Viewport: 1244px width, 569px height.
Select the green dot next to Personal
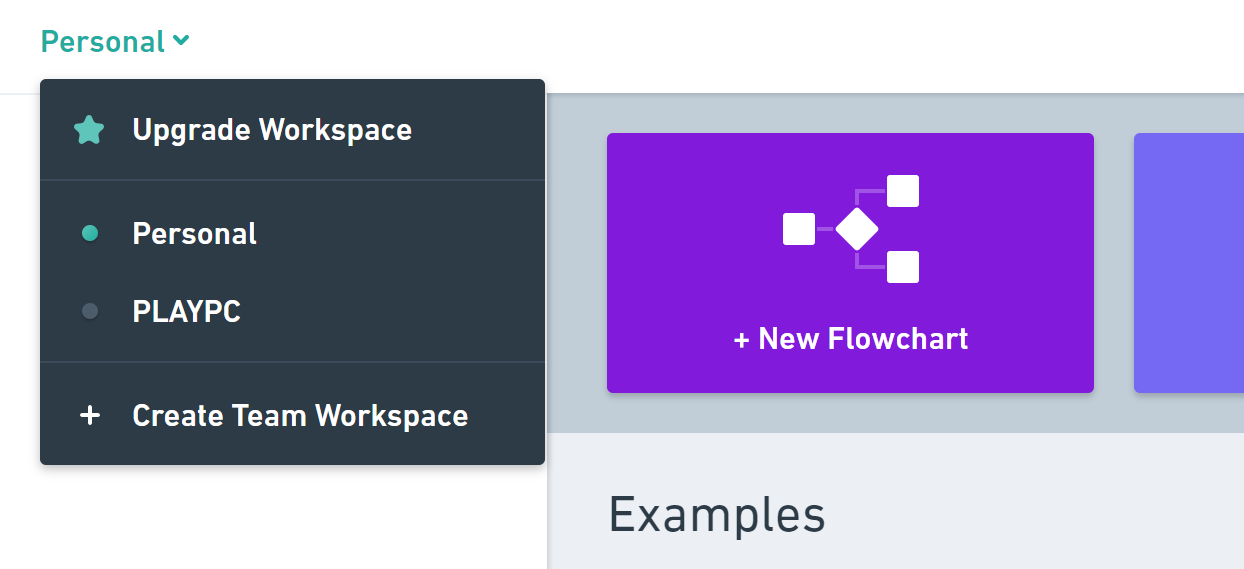pos(90,234)
